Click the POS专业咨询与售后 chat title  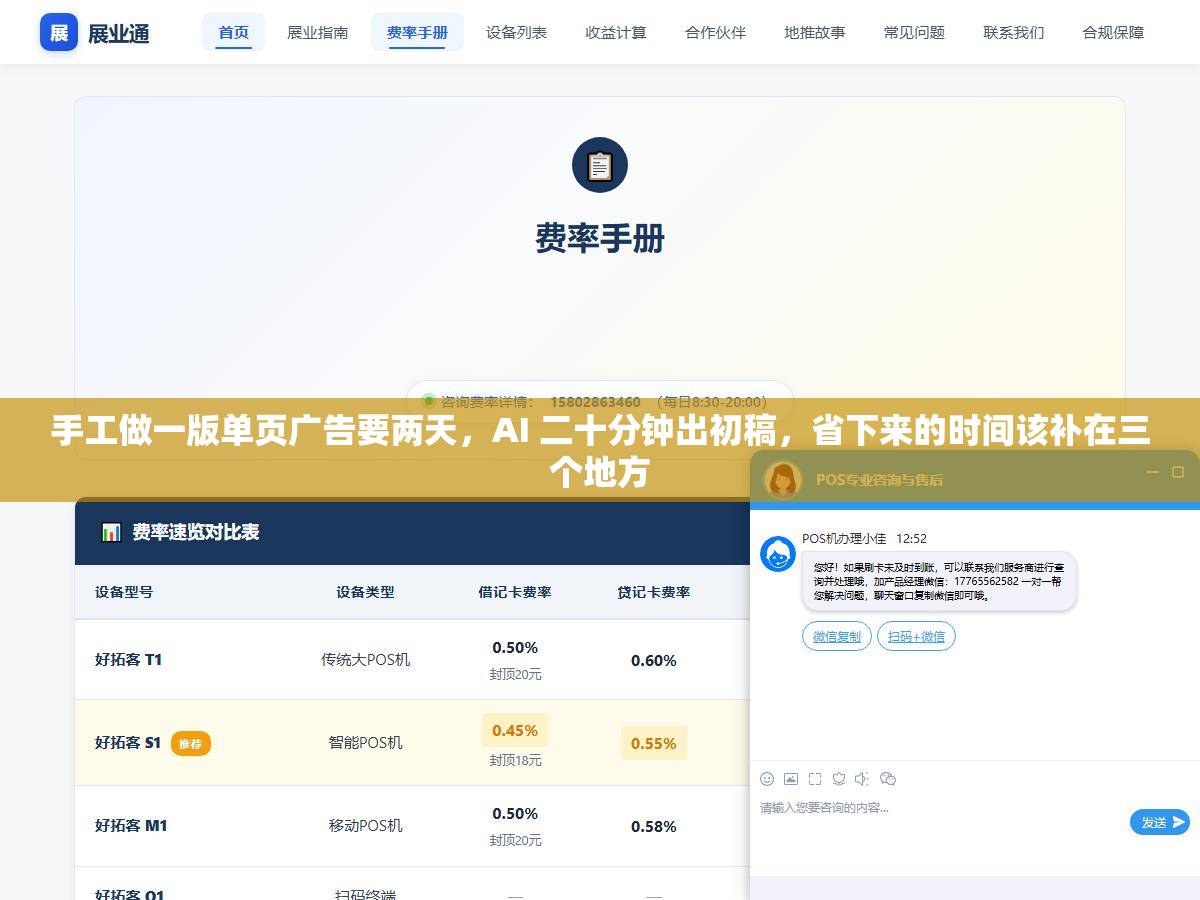(x=879, y=480)
